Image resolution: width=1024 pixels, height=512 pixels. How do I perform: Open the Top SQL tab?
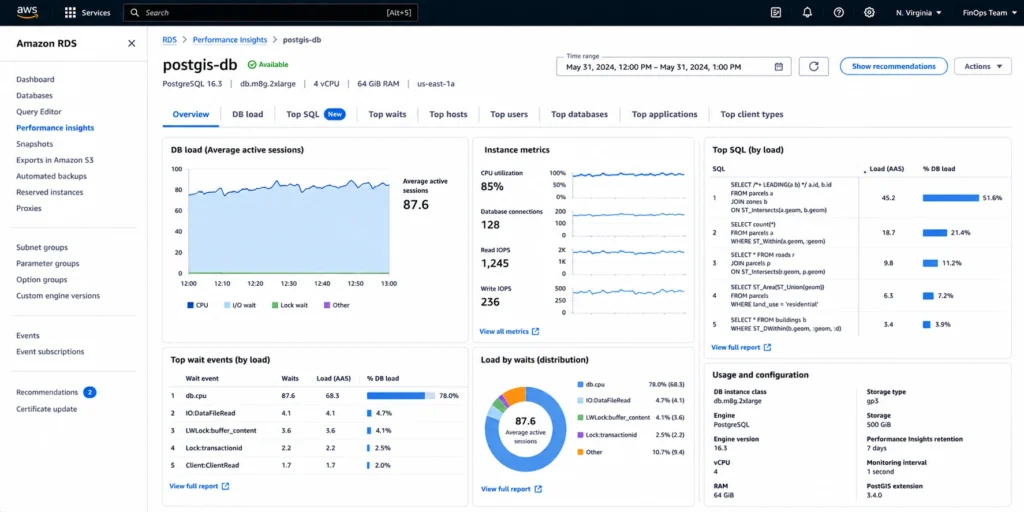click(316, 114)
